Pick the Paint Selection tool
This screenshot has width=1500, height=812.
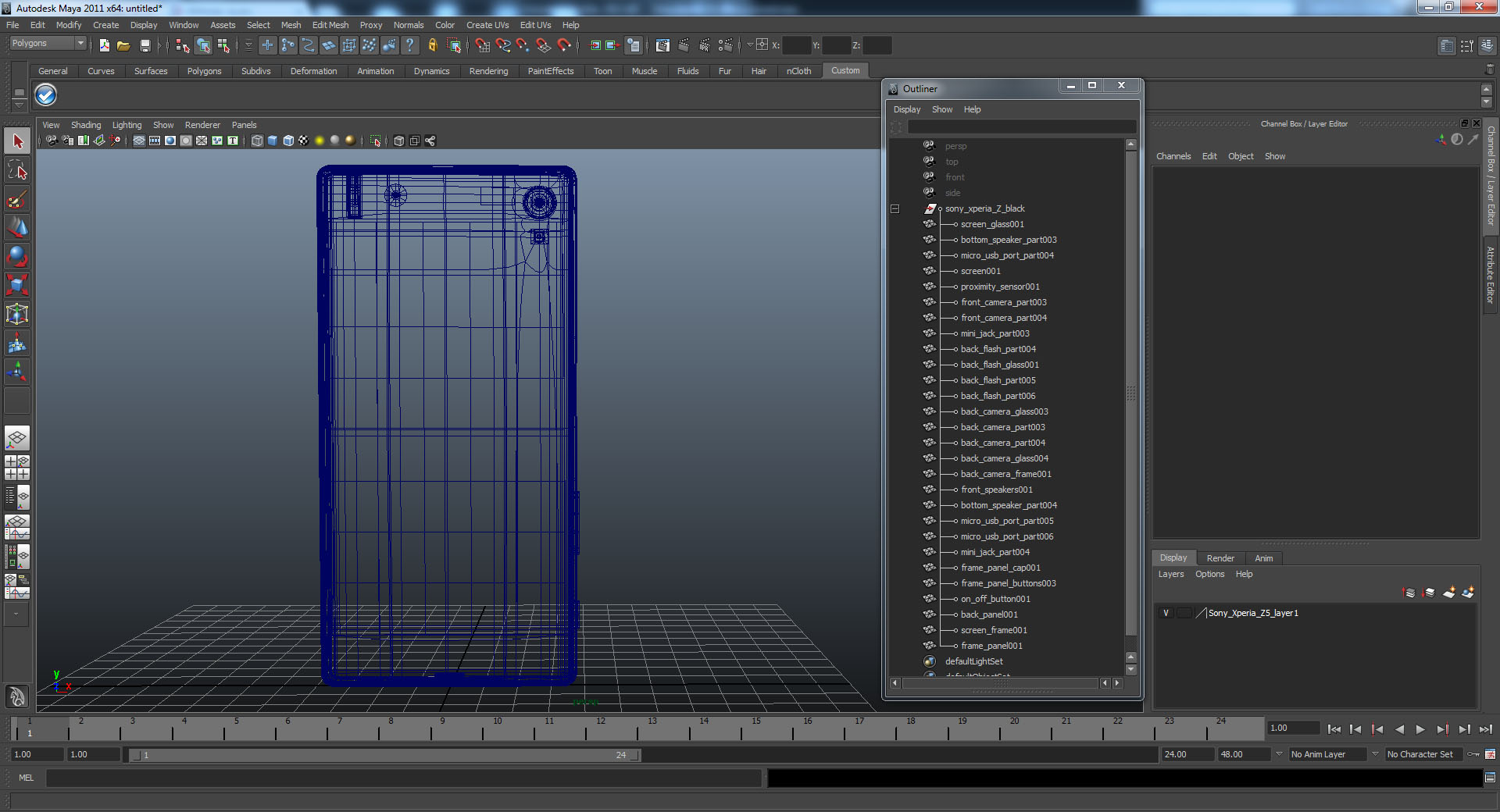[17, 199]
